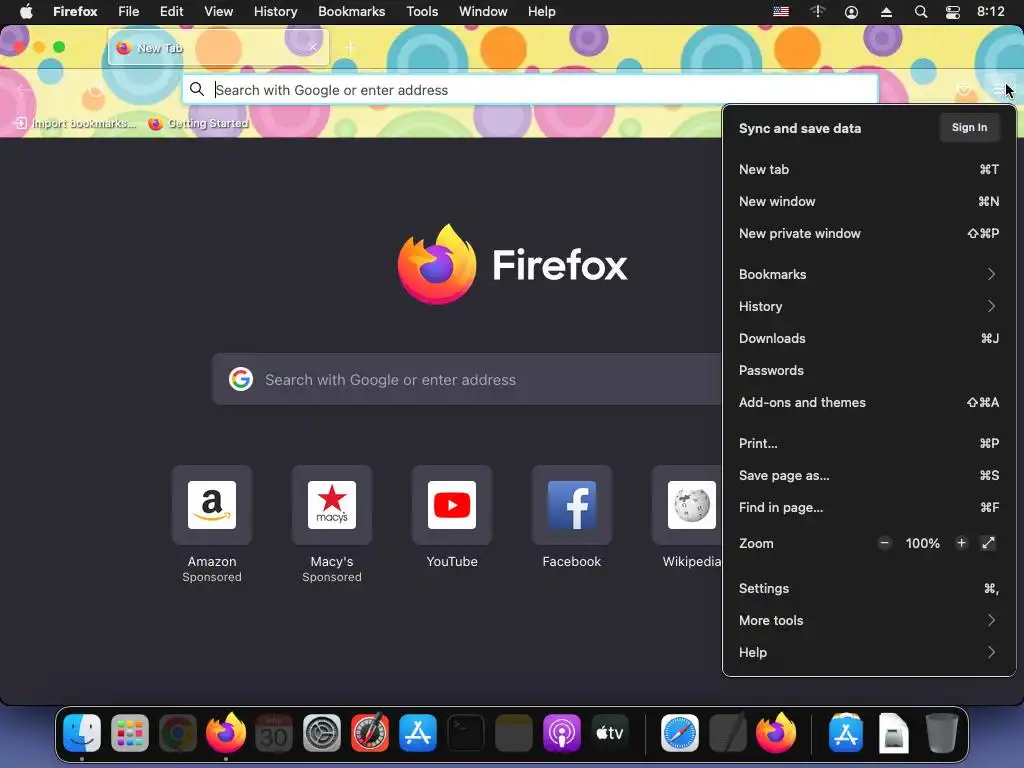Open the File menu in the menu bar
Viewport: 1024px width, 768px height.
tap(129, 12)
